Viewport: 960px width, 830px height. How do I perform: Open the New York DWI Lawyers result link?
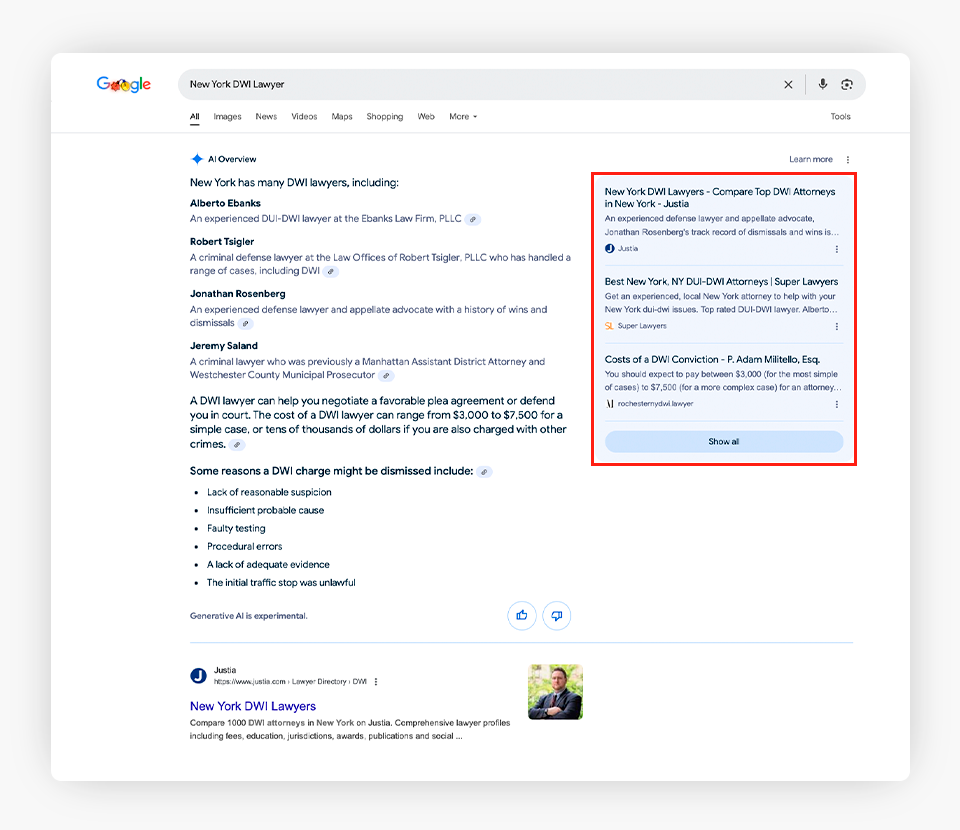coord(253,706)
